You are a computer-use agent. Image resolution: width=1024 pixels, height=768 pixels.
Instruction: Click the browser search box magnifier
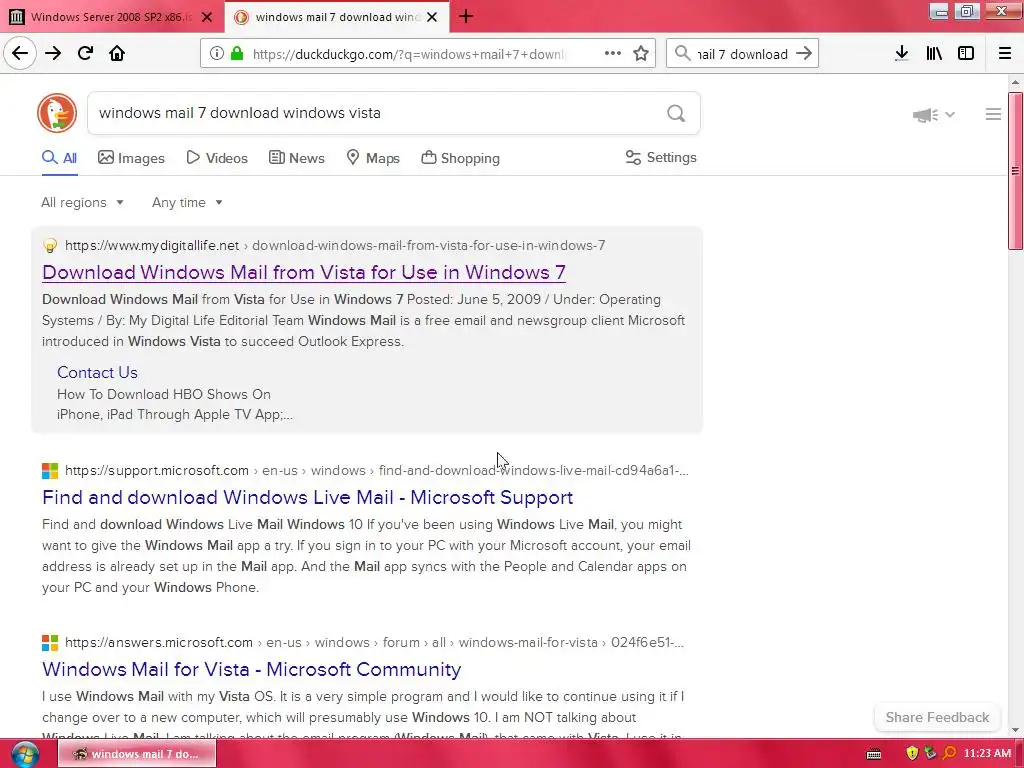click(x=682, y=54)
